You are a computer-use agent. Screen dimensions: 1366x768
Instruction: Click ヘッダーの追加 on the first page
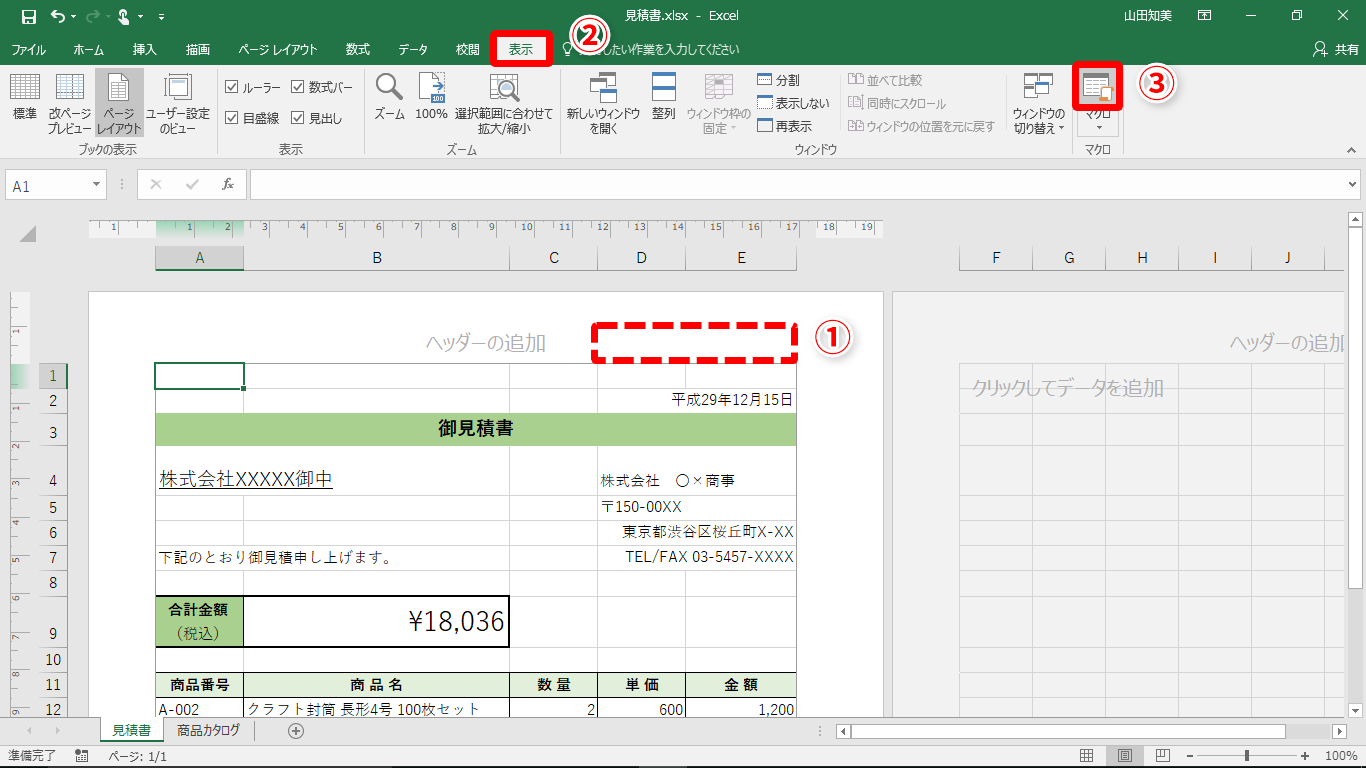486,343
